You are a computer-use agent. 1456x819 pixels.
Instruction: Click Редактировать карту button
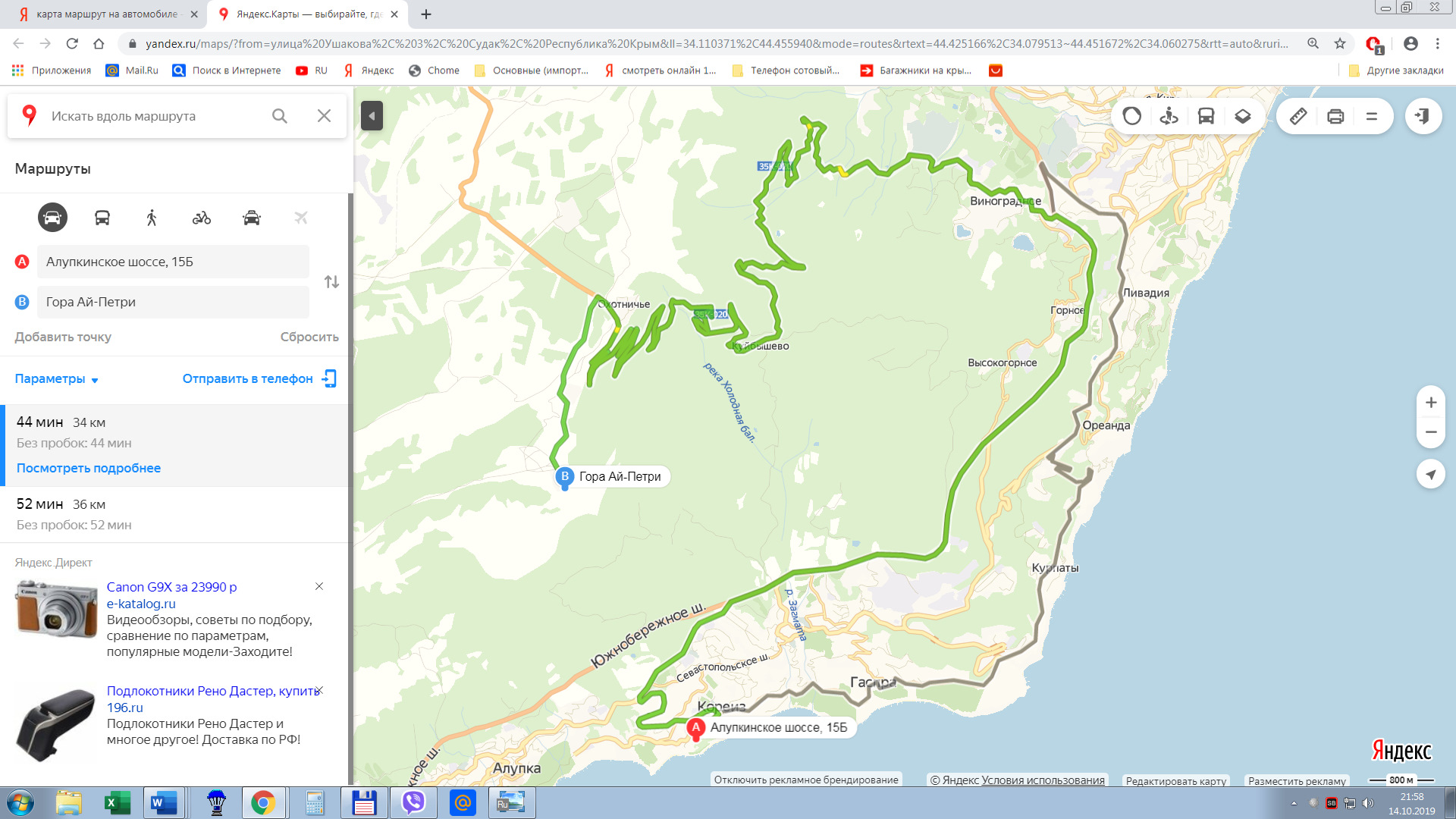tap(1175, 780)
